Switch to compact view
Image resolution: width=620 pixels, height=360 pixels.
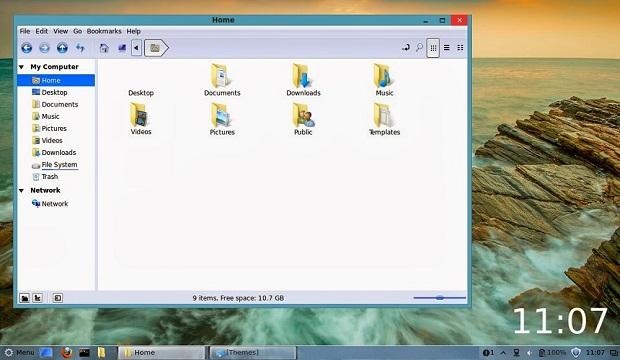(460, 47)
